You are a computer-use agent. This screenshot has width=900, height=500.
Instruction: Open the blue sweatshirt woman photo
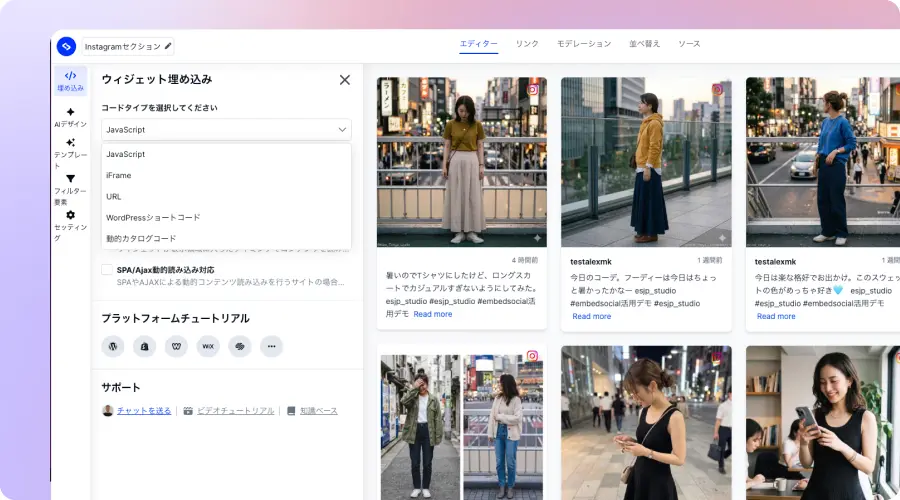coord(823,162)
